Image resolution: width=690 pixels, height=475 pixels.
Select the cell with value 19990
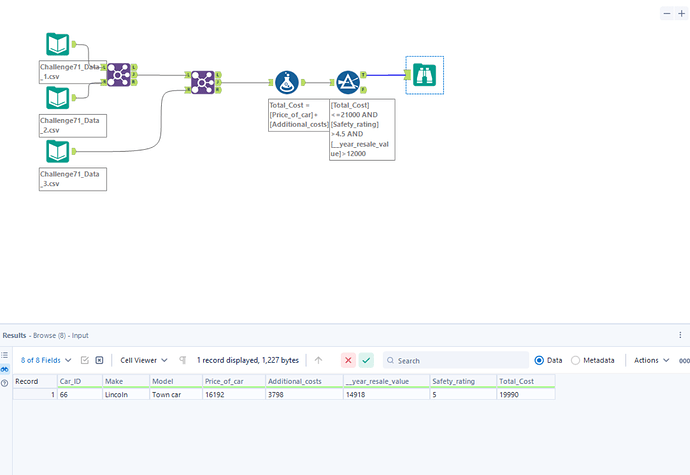pos(526,394)
